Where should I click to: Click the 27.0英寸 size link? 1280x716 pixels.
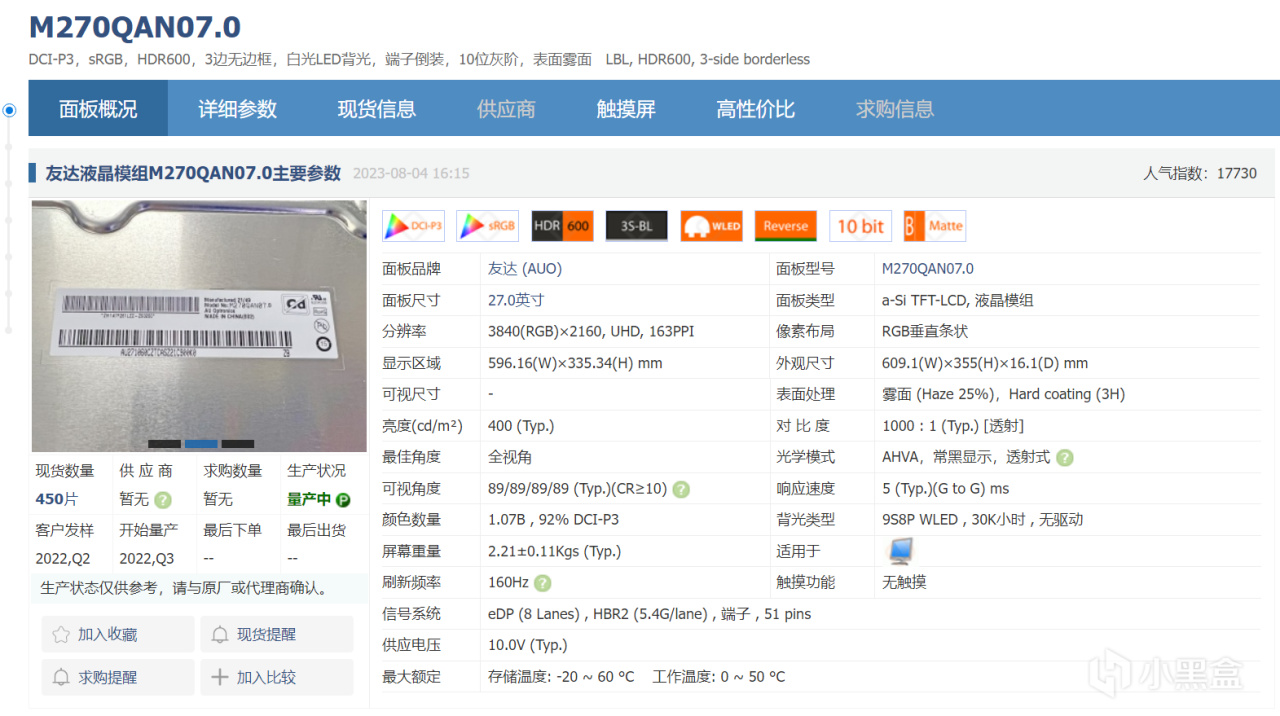(x=516, y=300)
